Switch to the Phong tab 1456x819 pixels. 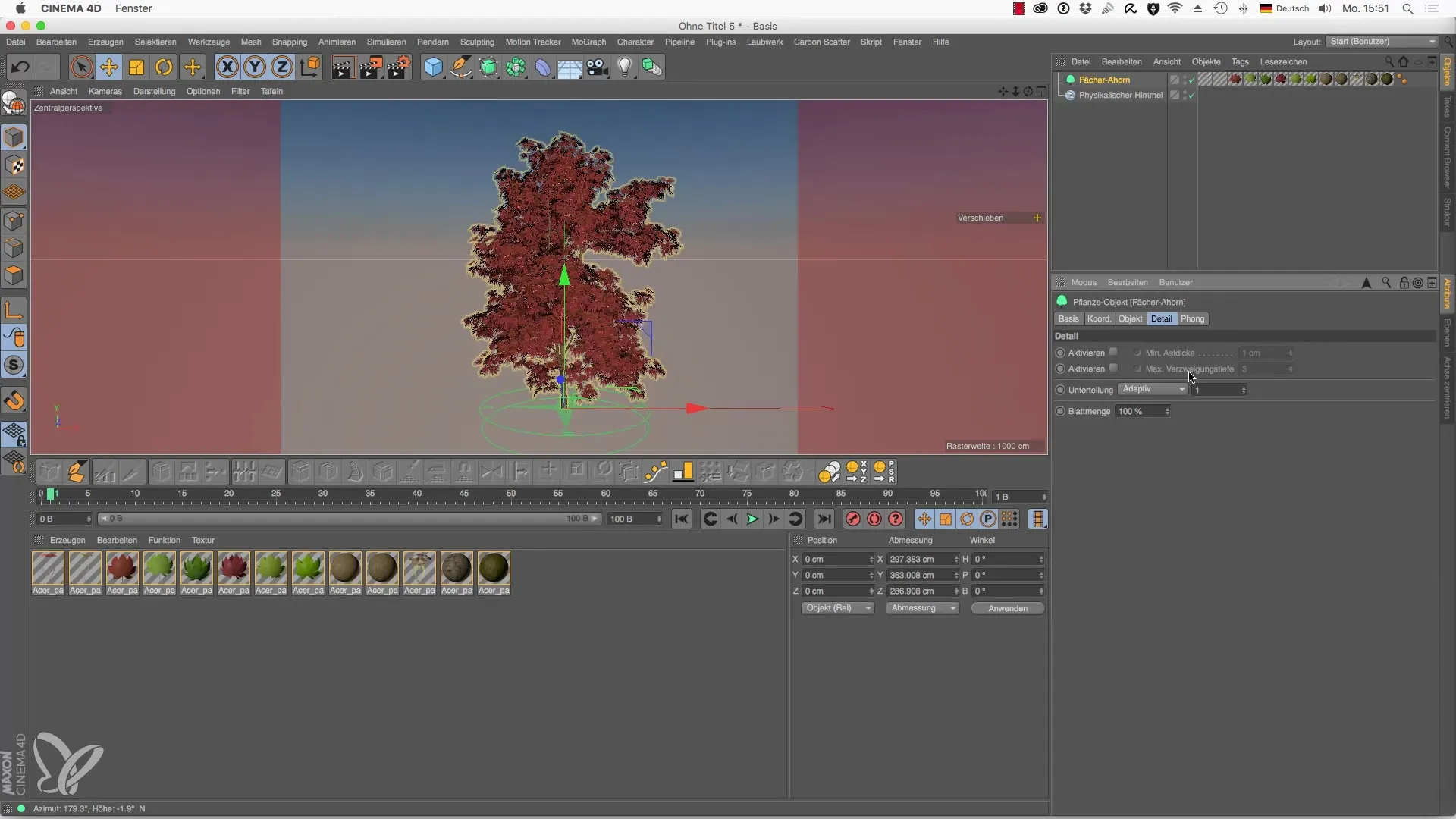[x=1192, y=319]
